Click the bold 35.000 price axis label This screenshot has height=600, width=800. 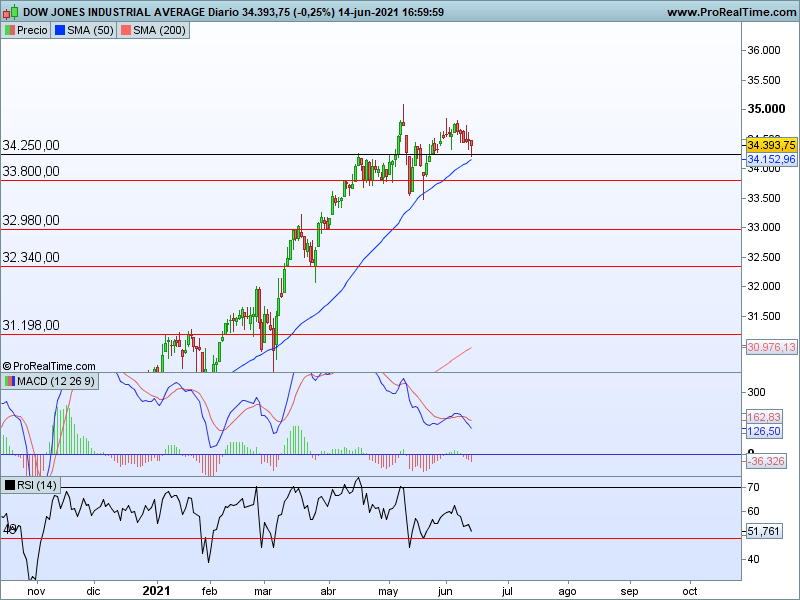[766, 109]
